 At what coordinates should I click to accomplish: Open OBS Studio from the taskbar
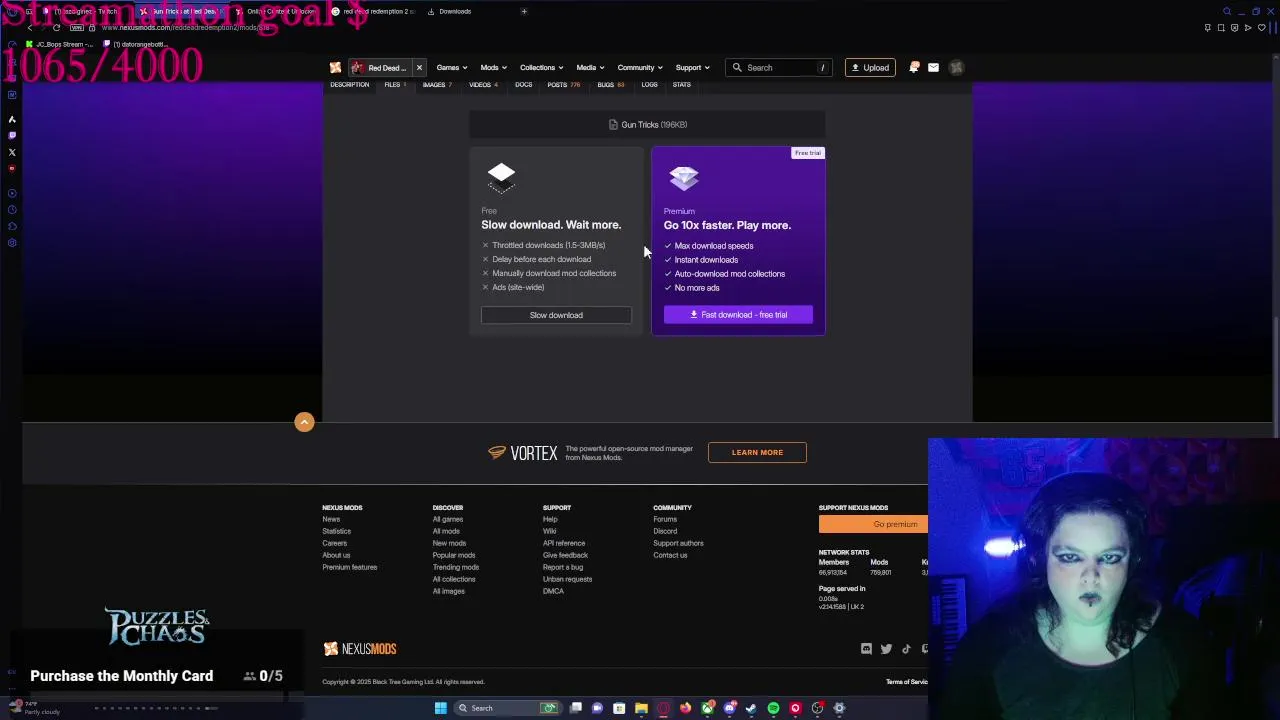click(817, 708)
